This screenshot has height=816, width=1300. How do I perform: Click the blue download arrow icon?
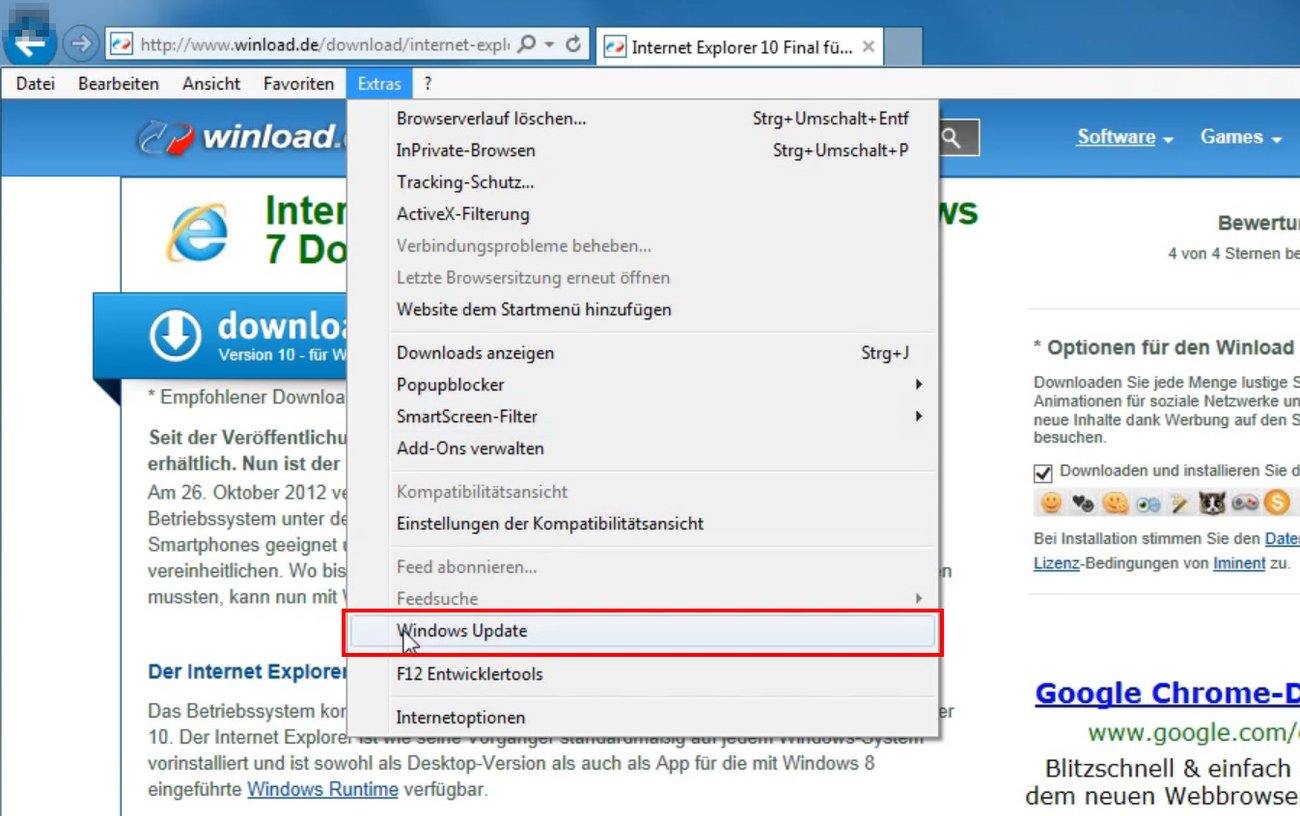coord(176,336)
